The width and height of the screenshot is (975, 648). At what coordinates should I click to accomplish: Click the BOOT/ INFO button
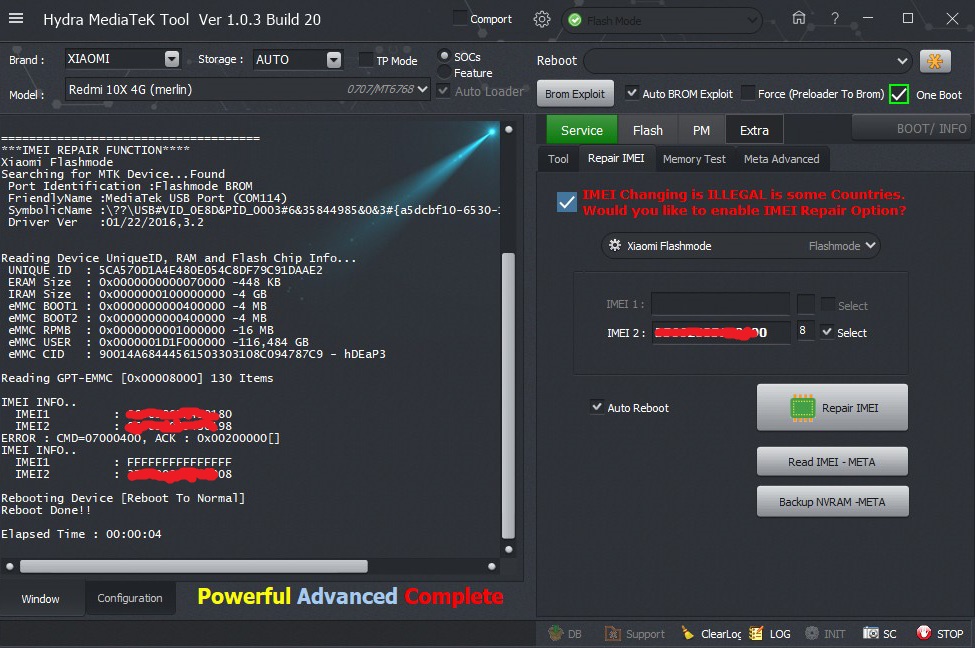pyautogui.click(x=913, y=128)
